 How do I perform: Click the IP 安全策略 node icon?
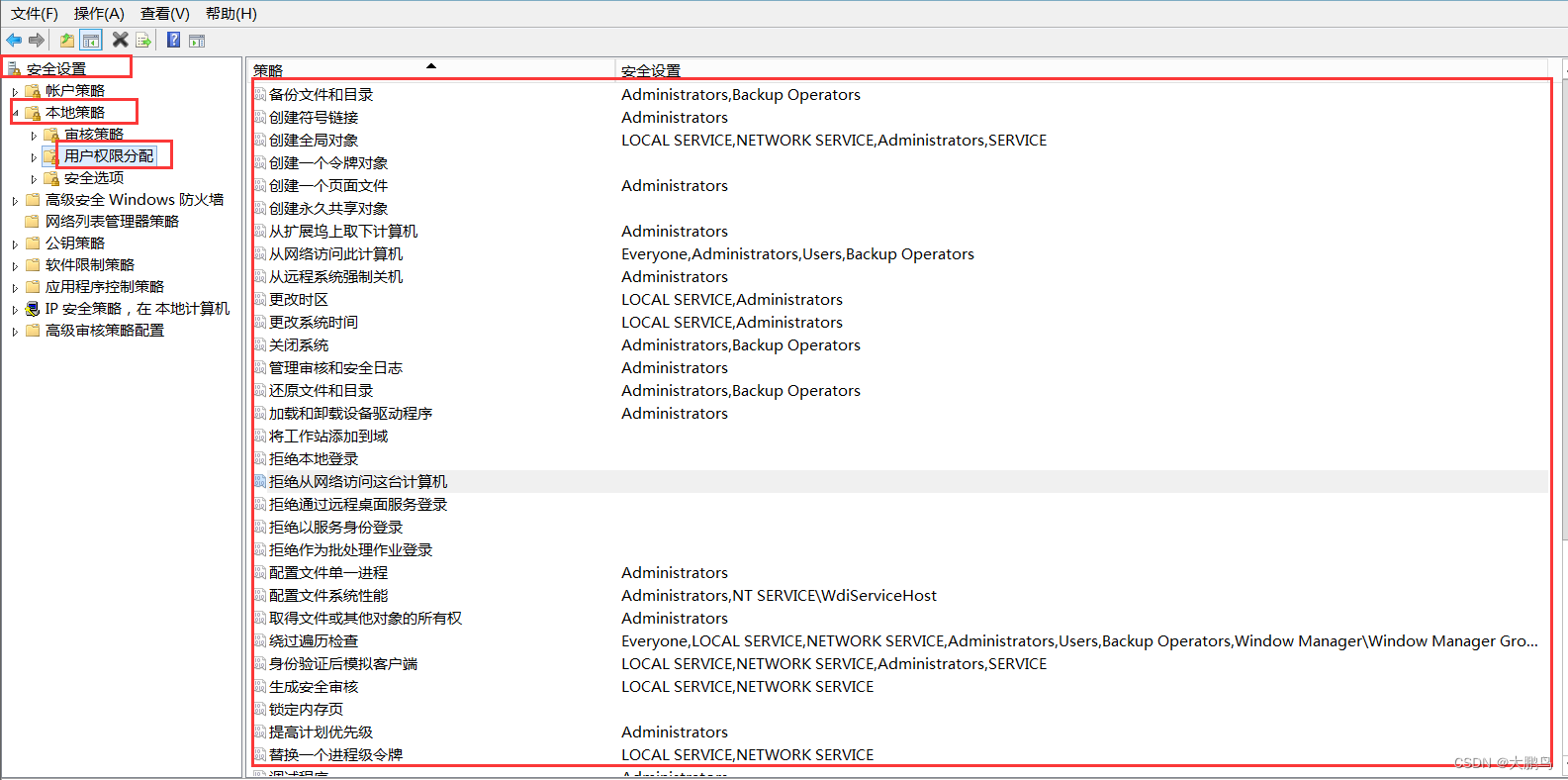pos(33,308)
